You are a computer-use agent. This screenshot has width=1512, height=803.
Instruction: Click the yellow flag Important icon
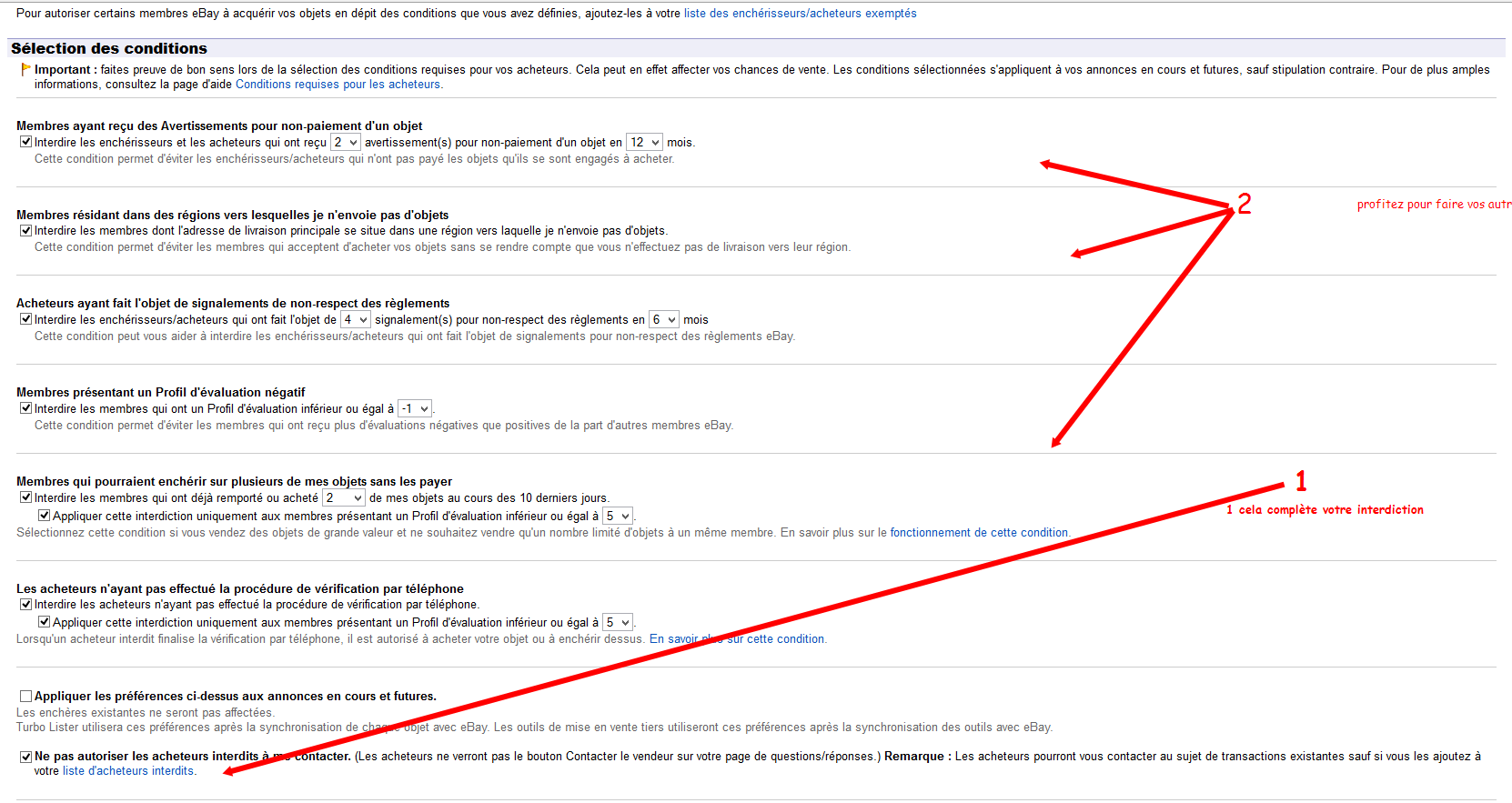[25, 69]
